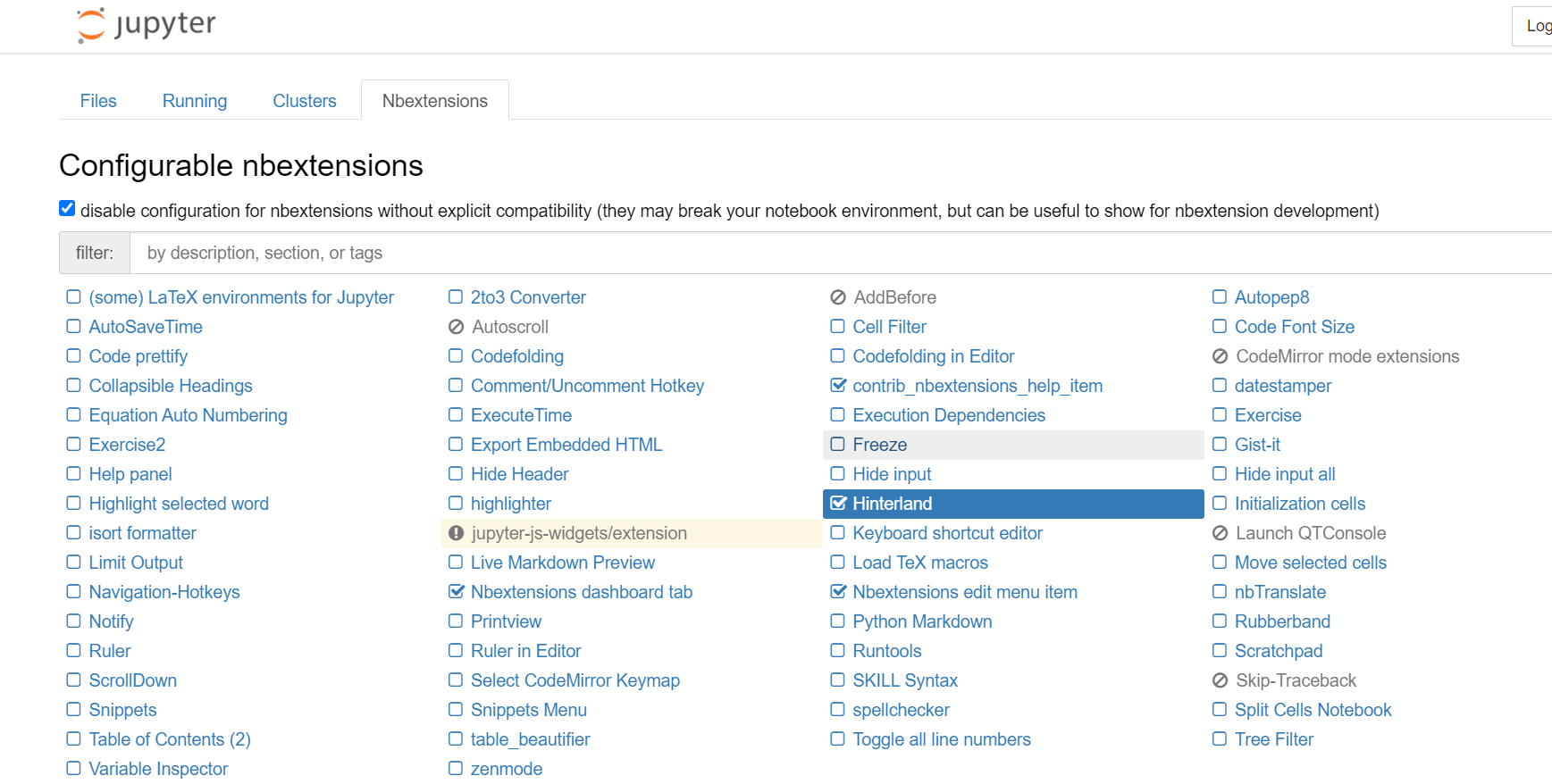The width and height of the screenshot is (1552, 784).
Task: Switch to the Running tab
Action: pos(195,101)
